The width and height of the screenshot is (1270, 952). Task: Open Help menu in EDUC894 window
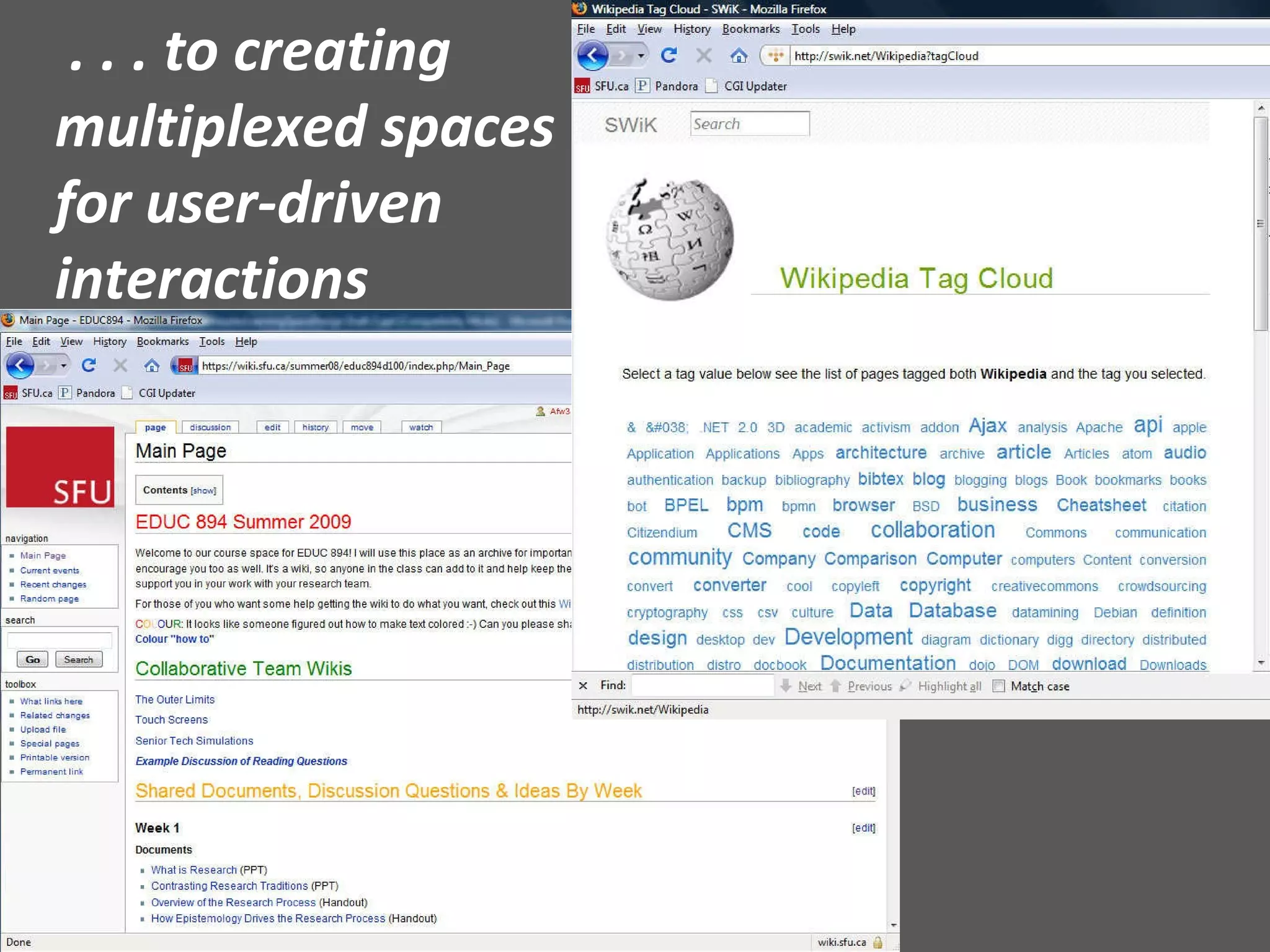click(x=246, y=342)
